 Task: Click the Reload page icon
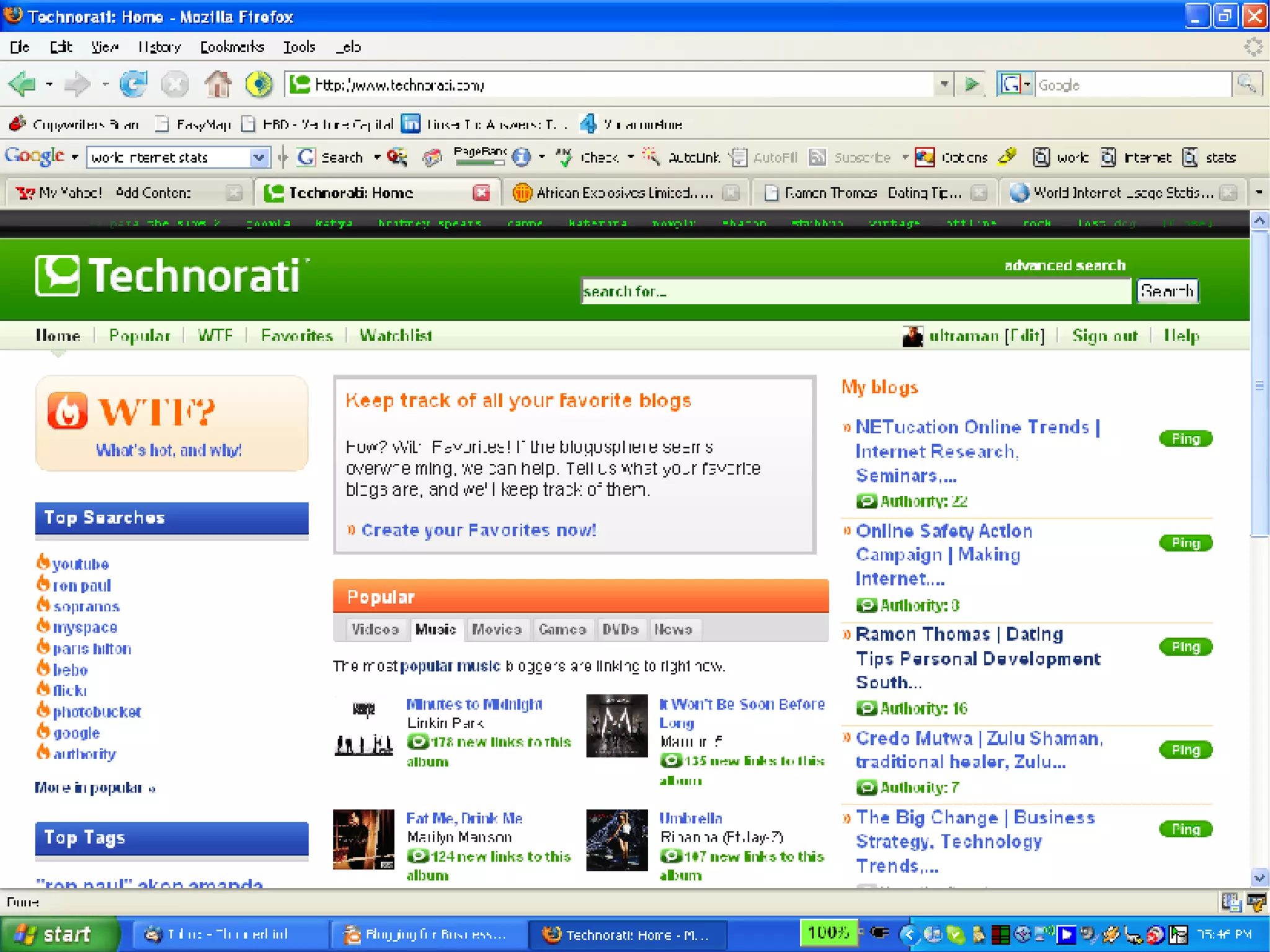[x=133, y=84]
